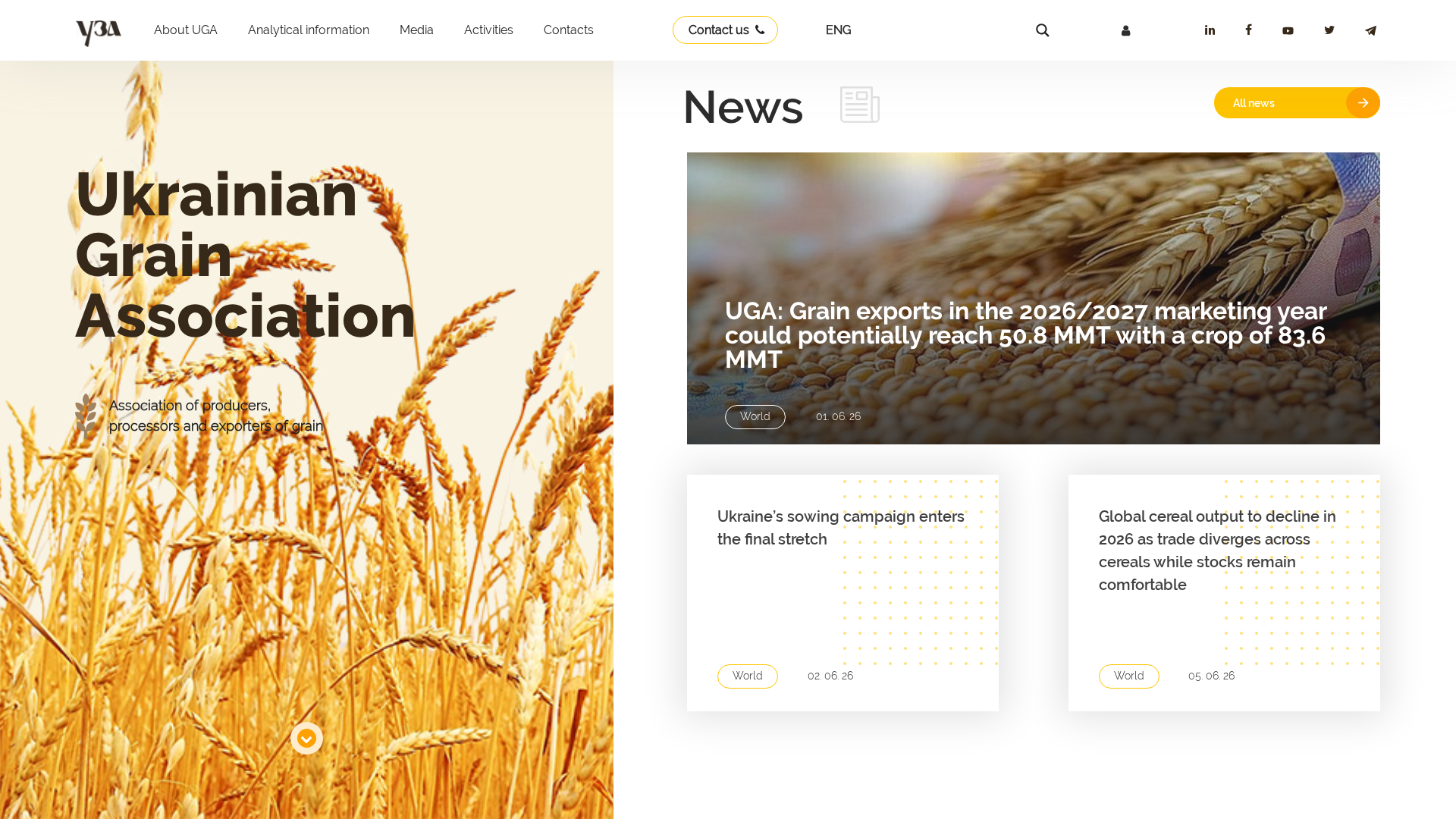The height and width of the screenshot is (819, 1456).
Task: Open the search magnifier icon
Action: pyautogui.click(x=1043, y=30)
